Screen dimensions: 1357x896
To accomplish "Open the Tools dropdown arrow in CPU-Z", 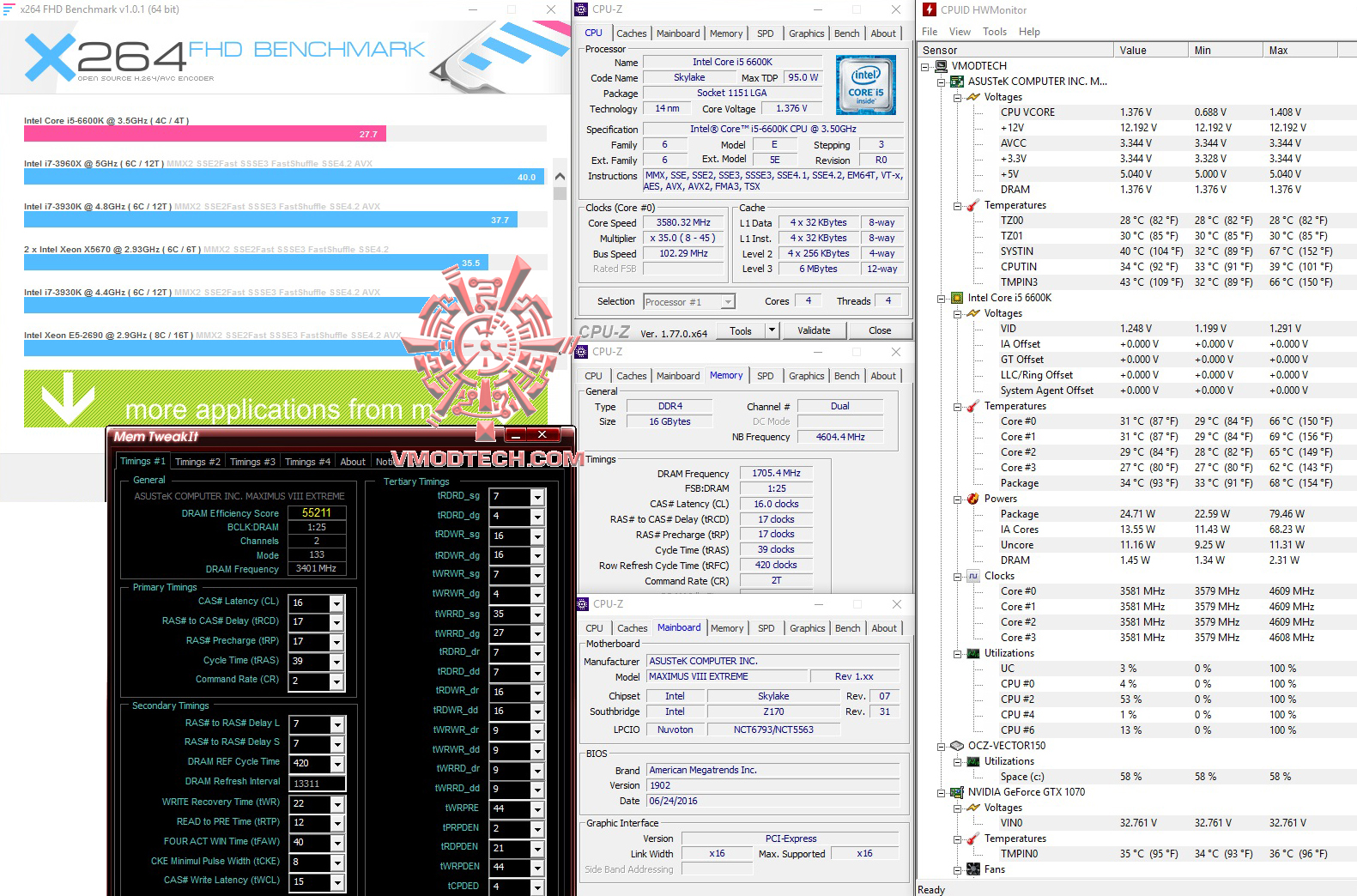I will click(x=771, y=330).
